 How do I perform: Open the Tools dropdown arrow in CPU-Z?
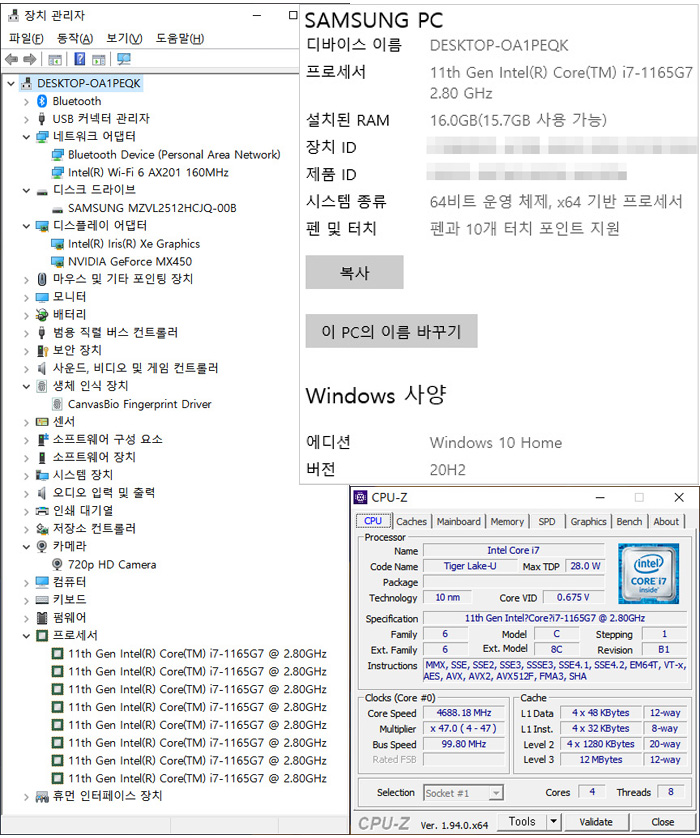pyautogui.click(x=553, y=821)
